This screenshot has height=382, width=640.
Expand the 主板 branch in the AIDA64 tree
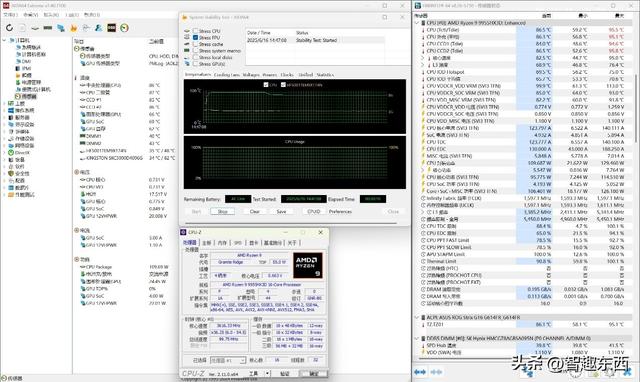point(4,103)
